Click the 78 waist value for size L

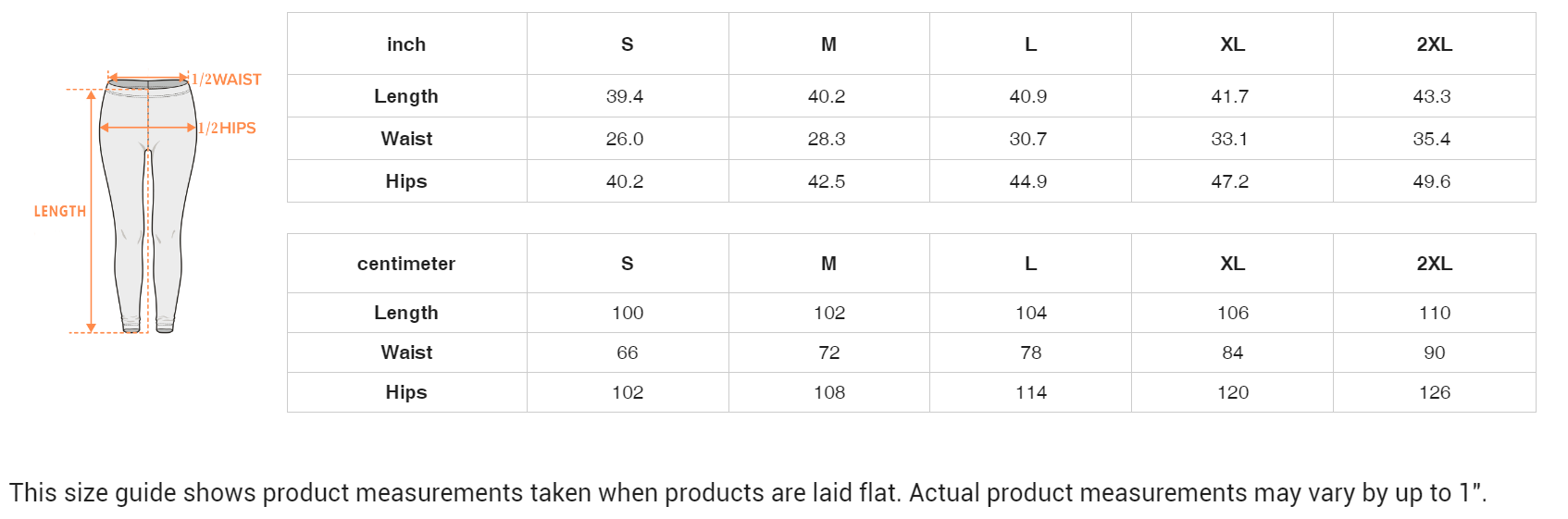click(x=1031, y=352)
